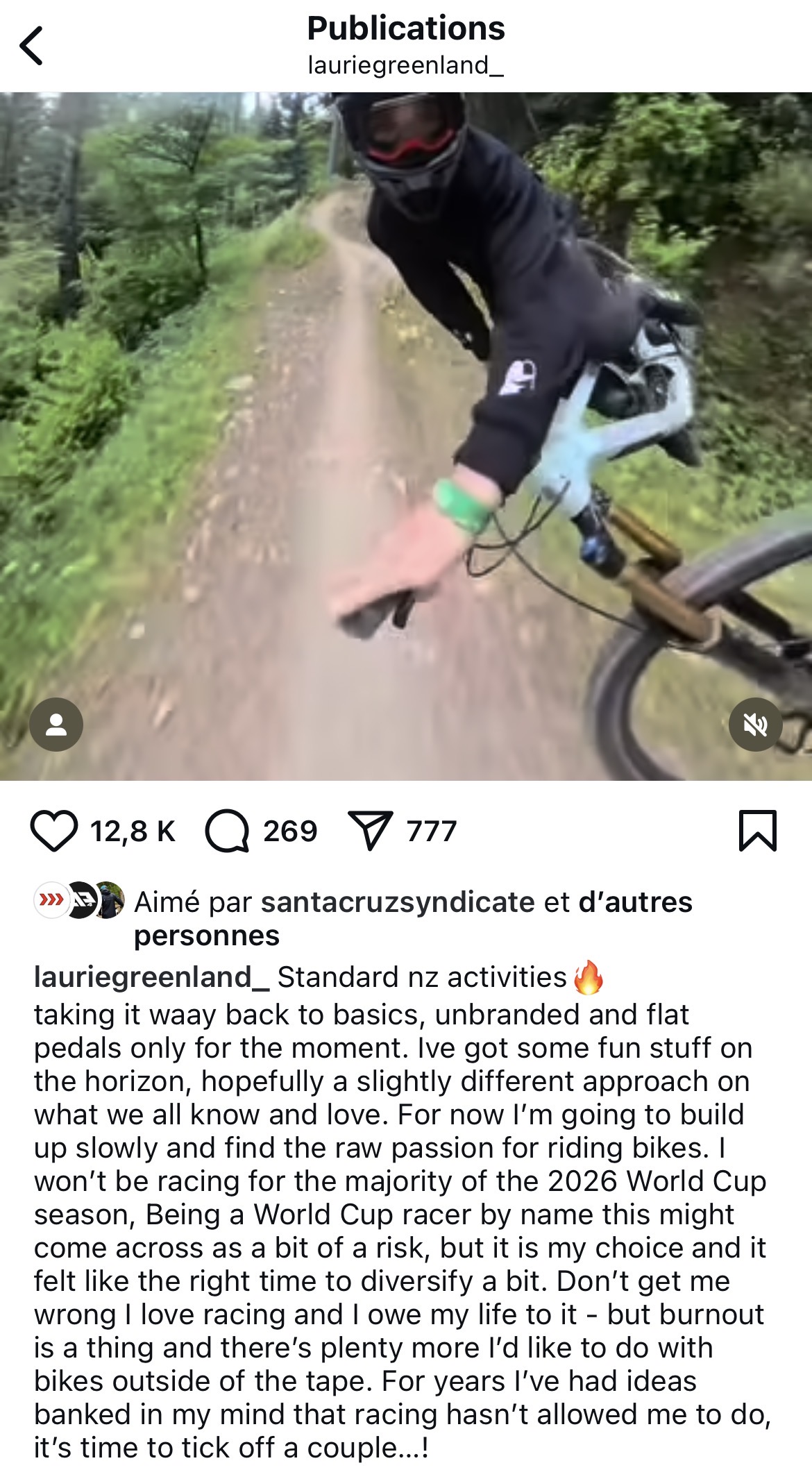View d'autres personnes likes list
Image resolution: width=812 pixels, height=1479 pixels.
(413, 919)
